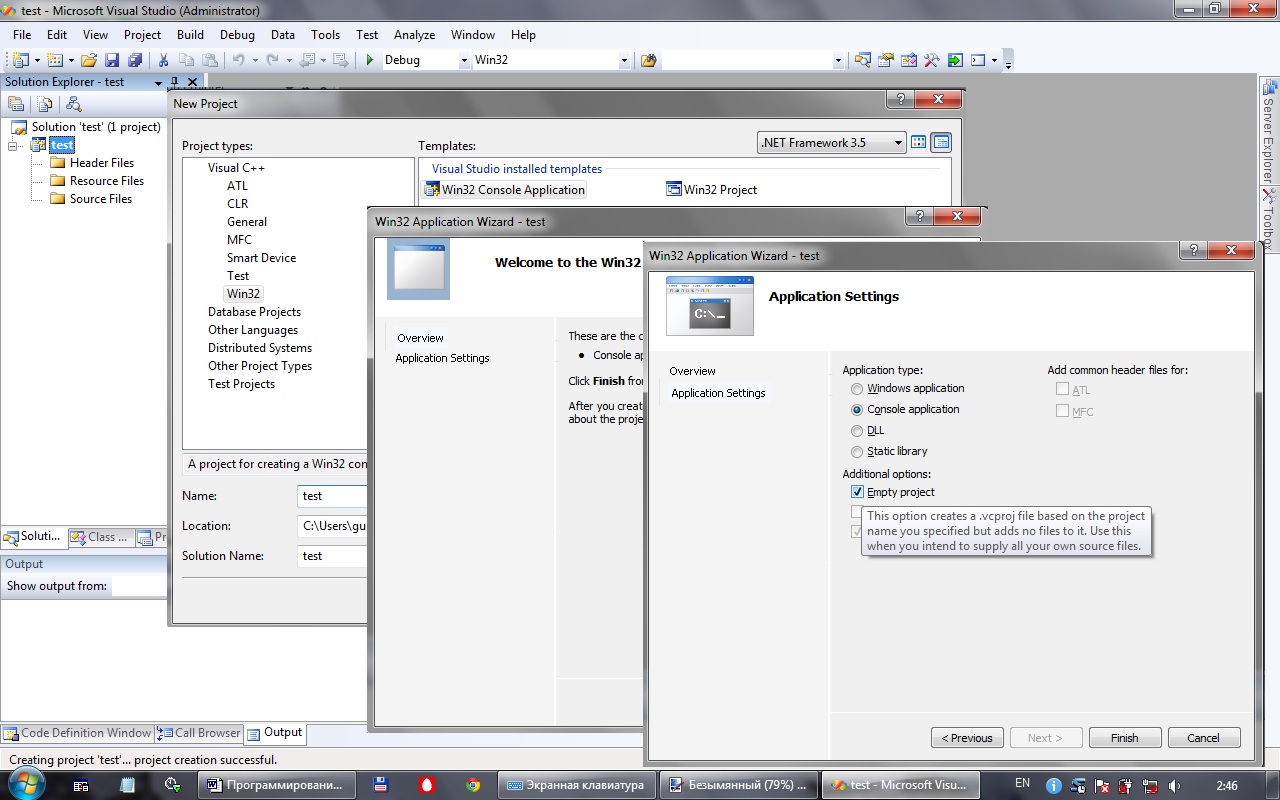The height and width of the screenshot is (800, 1280).
Task: Click the Find in Files folder icon
Action: tap(649, 60)
